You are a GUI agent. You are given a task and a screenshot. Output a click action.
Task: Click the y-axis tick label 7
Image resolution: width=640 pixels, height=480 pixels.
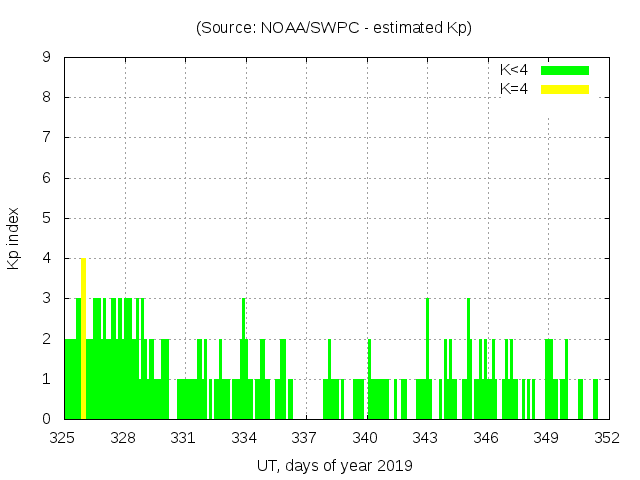coord(46,137)
